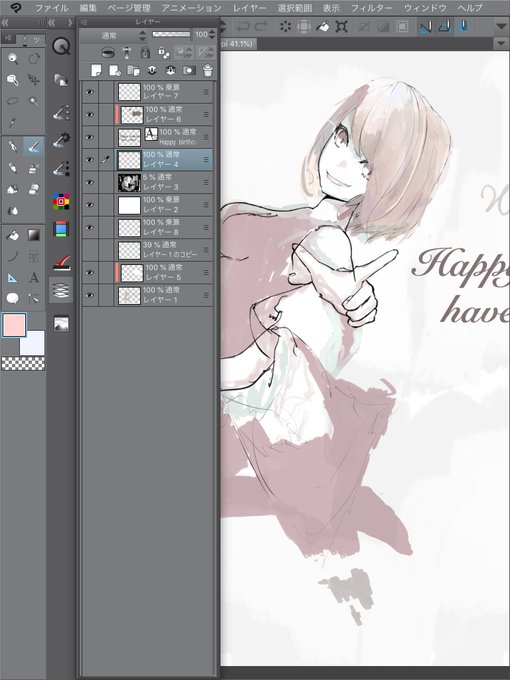Expand the side palette dock right chevron
Viewport: 510px width, 680px height.
click(70, 23)
